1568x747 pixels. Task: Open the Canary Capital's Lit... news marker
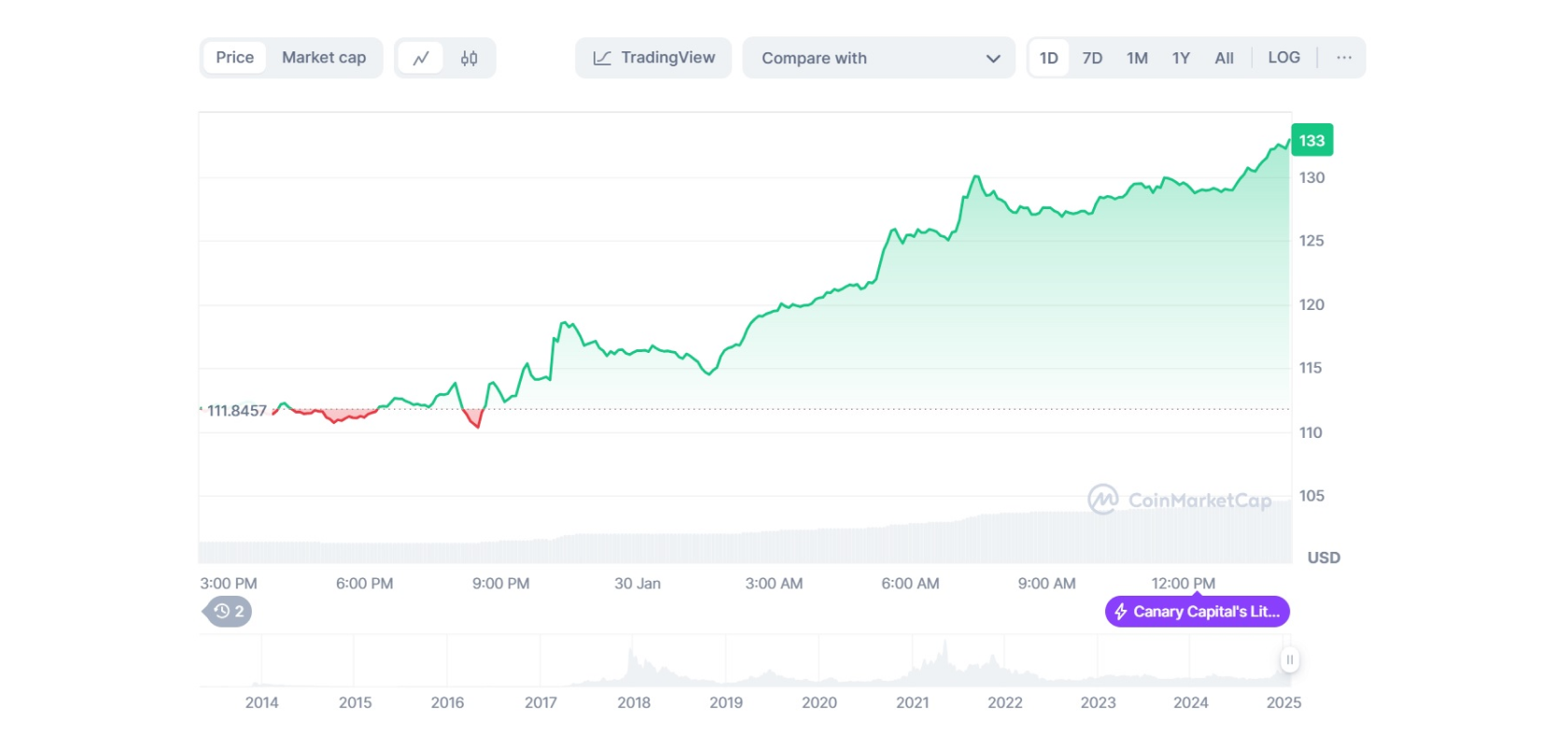point(1197,612)
